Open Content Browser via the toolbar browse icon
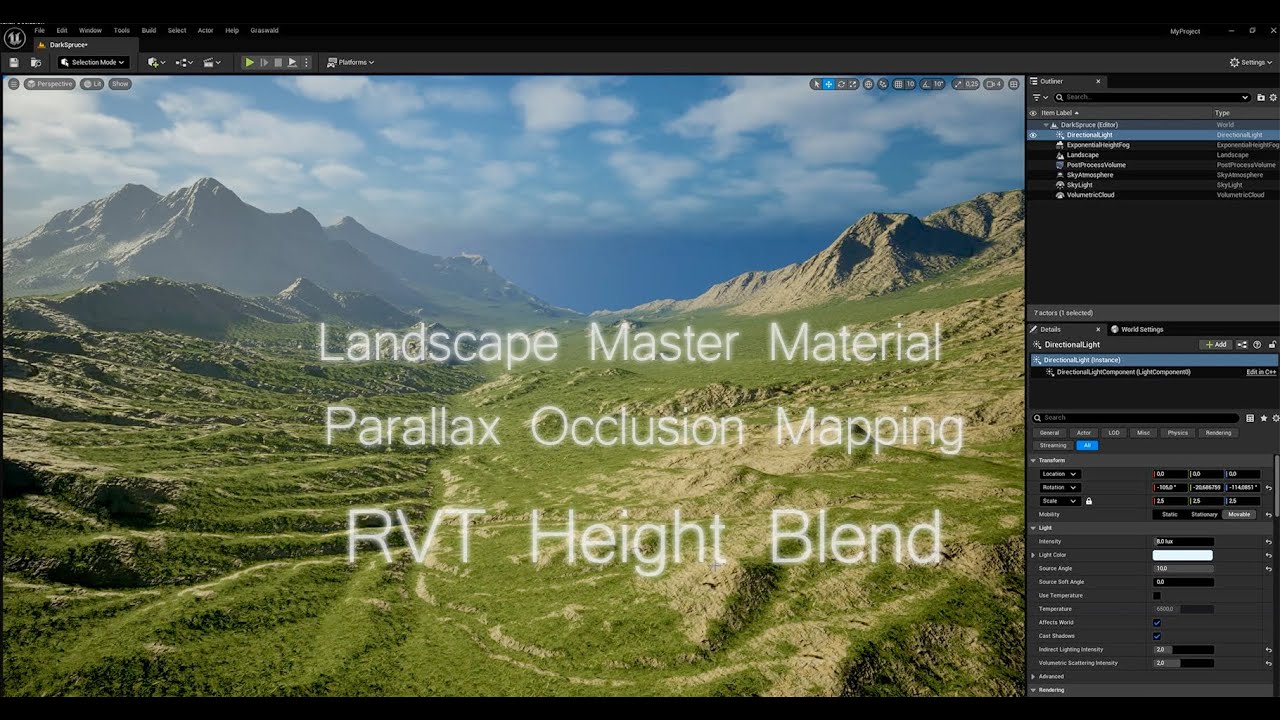The height and width of the screenshot is (720, 1280). coord(36,62)
